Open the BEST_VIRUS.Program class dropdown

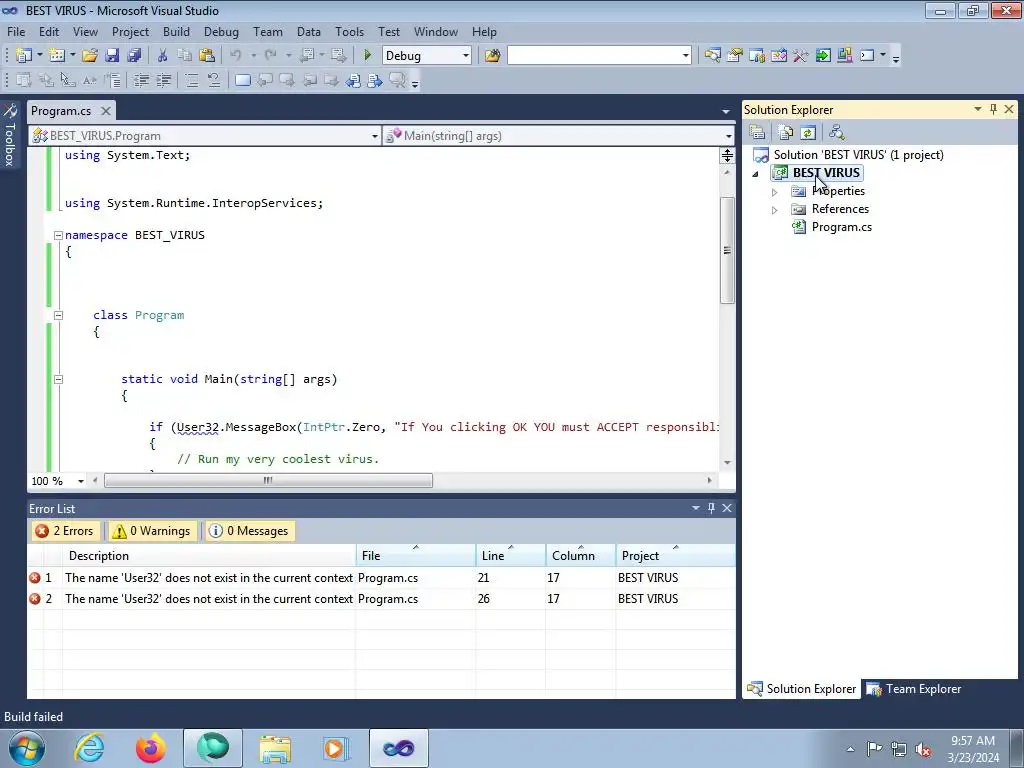[374, 136]
